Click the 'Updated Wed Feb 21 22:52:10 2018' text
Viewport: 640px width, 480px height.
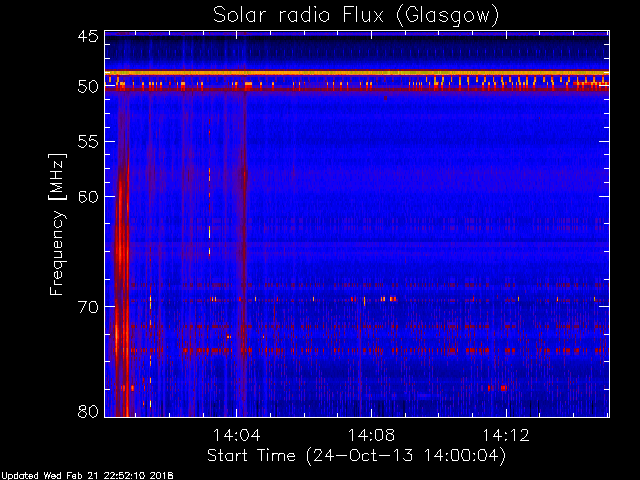(x=87, y=476)
